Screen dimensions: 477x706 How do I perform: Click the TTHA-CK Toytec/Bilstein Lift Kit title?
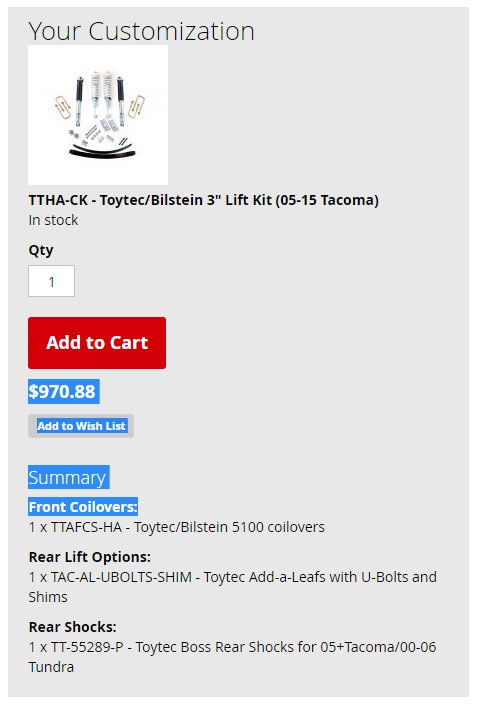point(204,200)
